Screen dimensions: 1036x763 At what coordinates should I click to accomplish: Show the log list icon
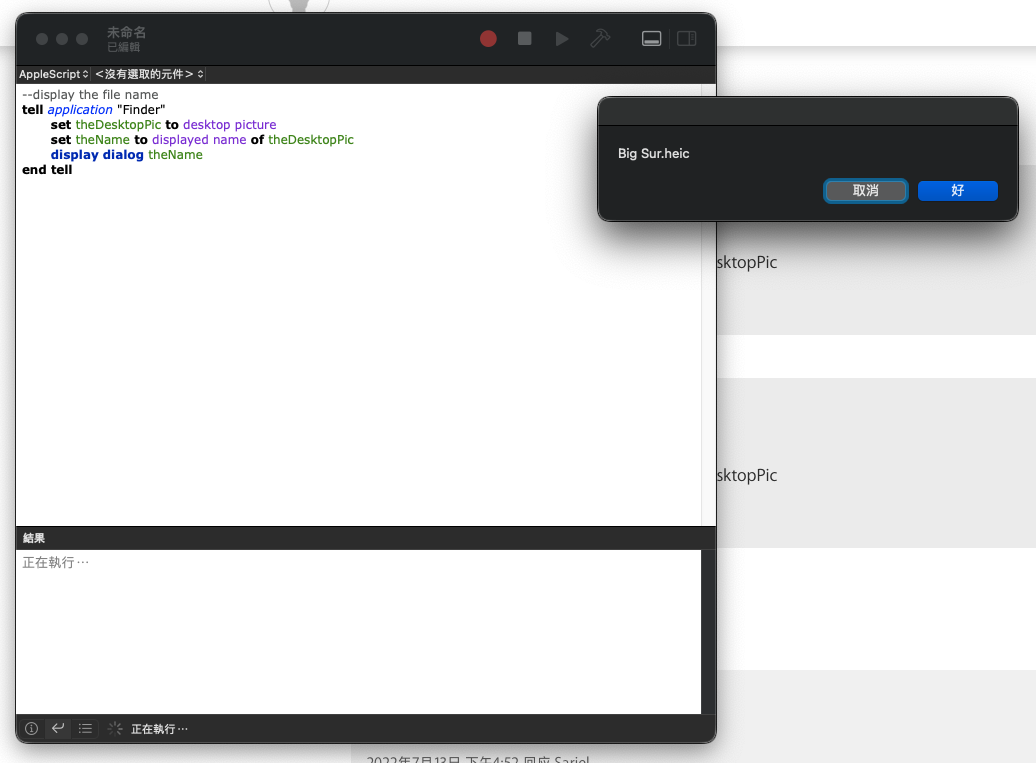coord(85,729)
